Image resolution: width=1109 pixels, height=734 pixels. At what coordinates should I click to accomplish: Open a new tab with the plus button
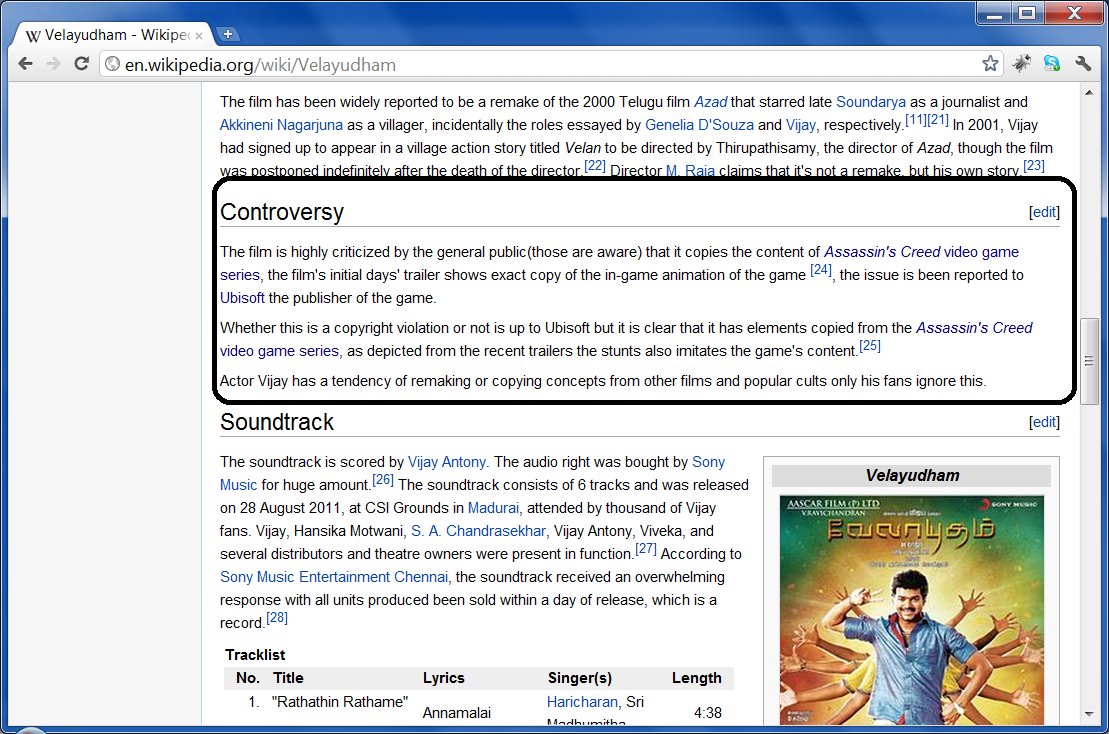227,34
